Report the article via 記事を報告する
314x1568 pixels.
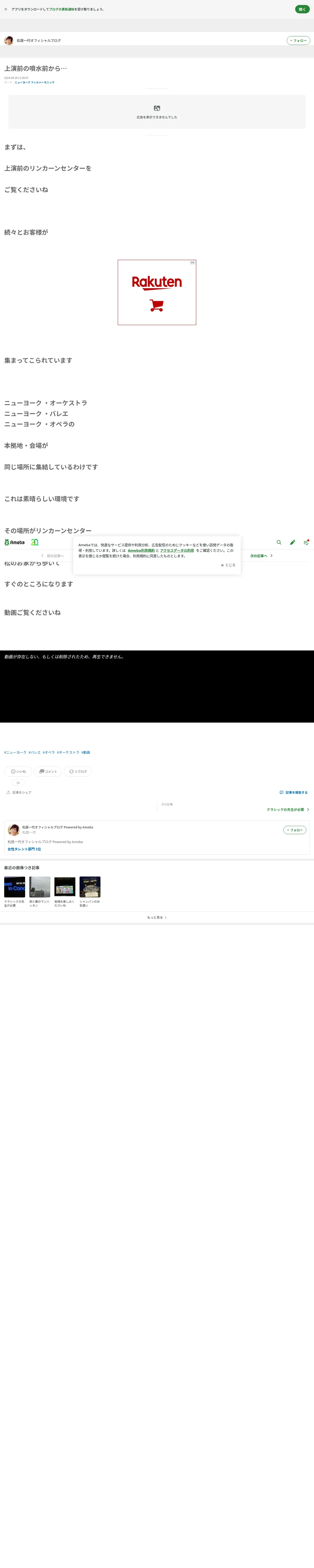tap(293, 793)
